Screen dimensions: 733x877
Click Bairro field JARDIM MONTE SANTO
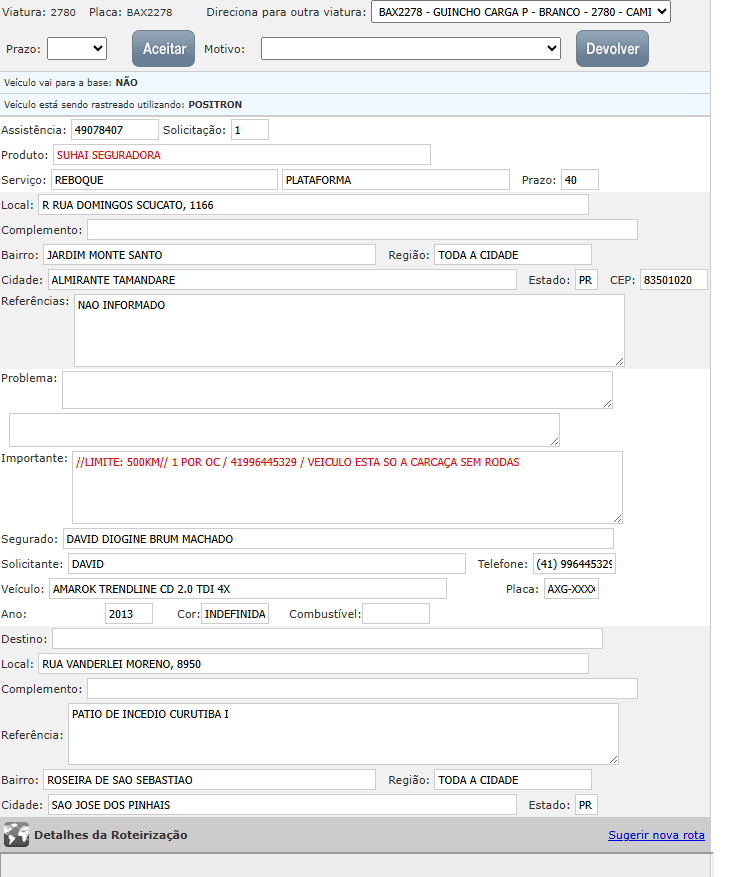pos(209,255)
